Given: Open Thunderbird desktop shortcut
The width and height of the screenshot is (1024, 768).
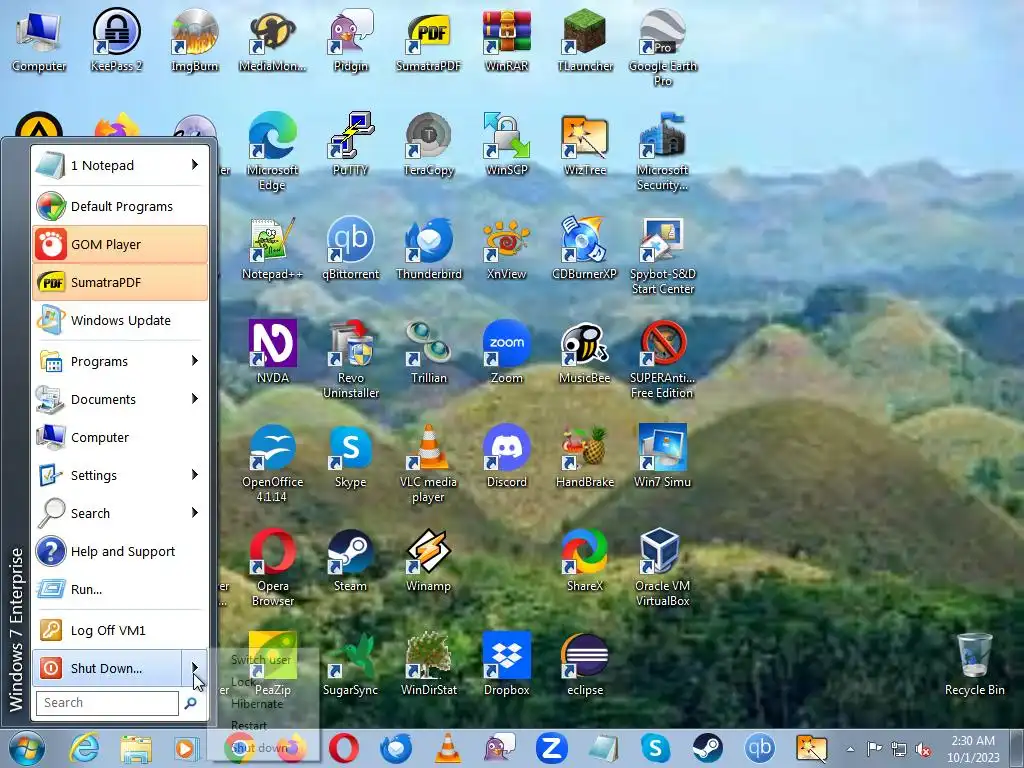Looking at the screenshot, I should coord(428,248).
